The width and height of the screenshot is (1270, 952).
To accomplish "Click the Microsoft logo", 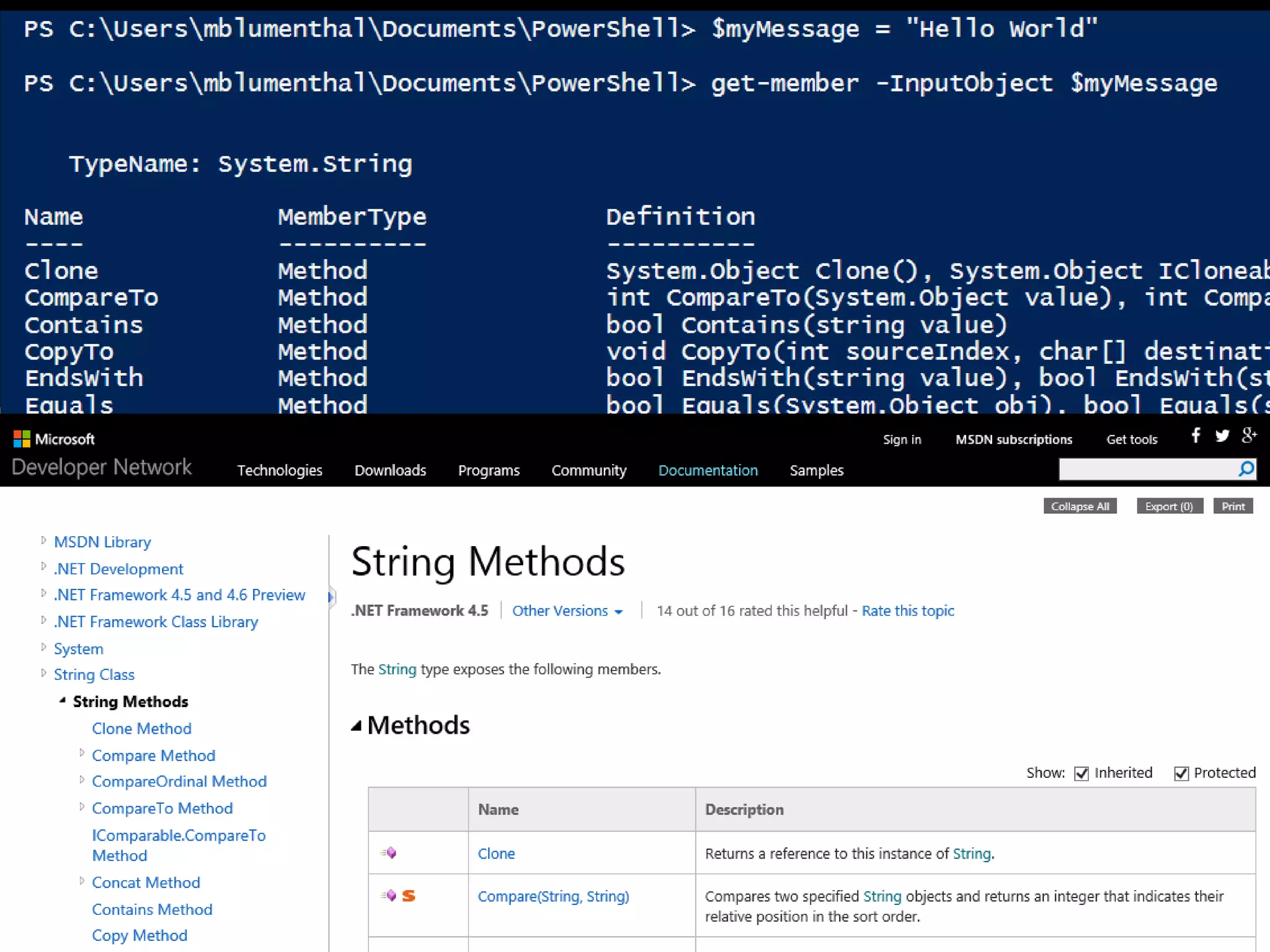I will 22,439.
